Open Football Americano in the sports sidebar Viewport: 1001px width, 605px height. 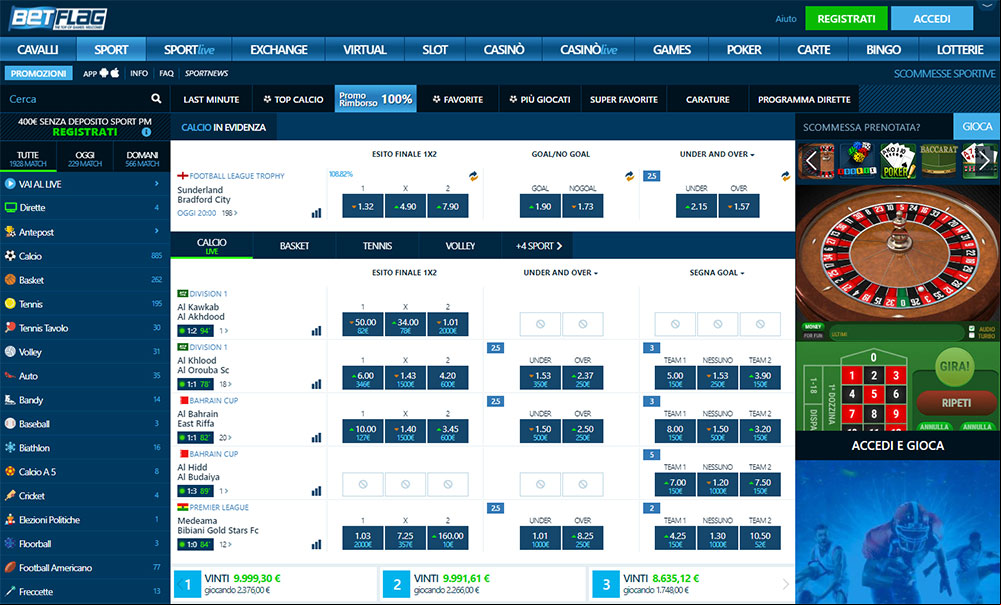85,567
